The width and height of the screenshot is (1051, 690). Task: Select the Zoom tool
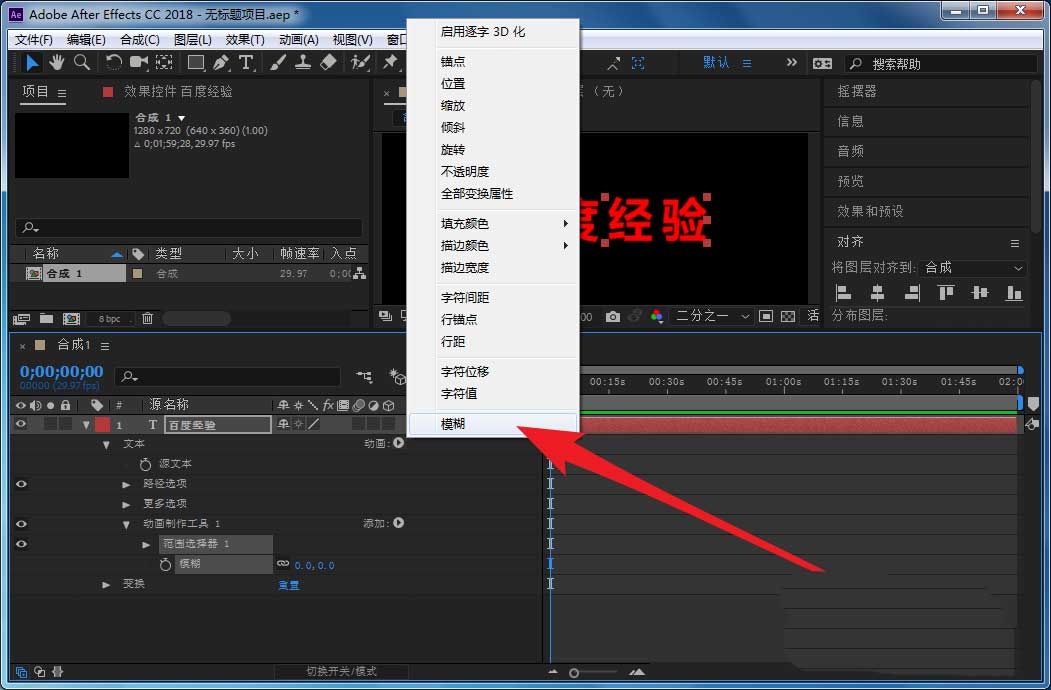(82, 63)
